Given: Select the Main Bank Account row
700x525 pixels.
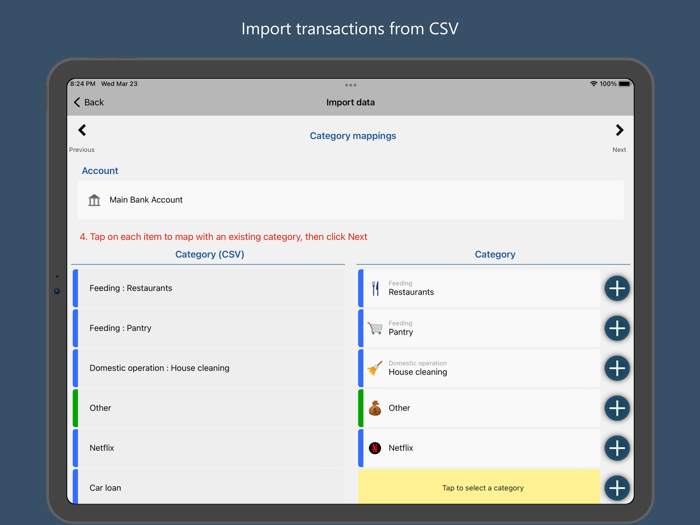Looking at the screenshot, I should point(350,200).
